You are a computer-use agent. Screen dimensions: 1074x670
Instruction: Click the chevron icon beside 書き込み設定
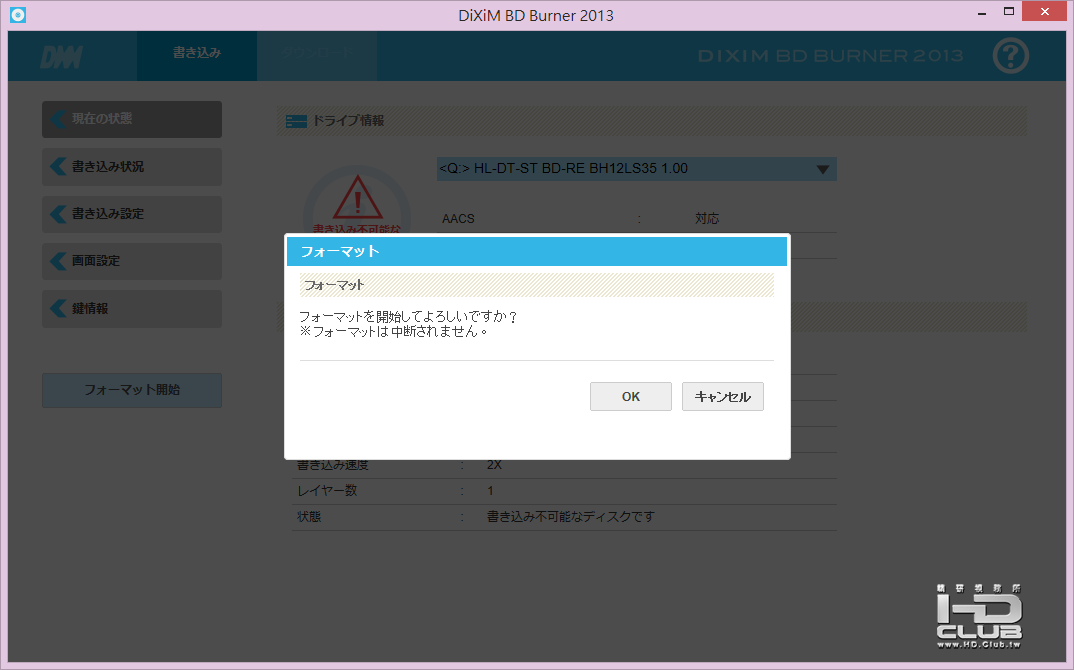[x=58, y=214]
